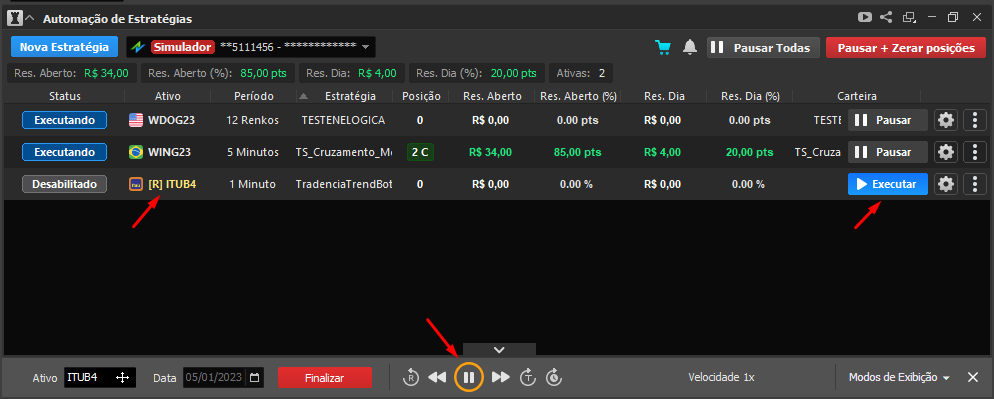Open settings gear for WDOG23 strategy

pyautogui.click(x=946, y=120)
